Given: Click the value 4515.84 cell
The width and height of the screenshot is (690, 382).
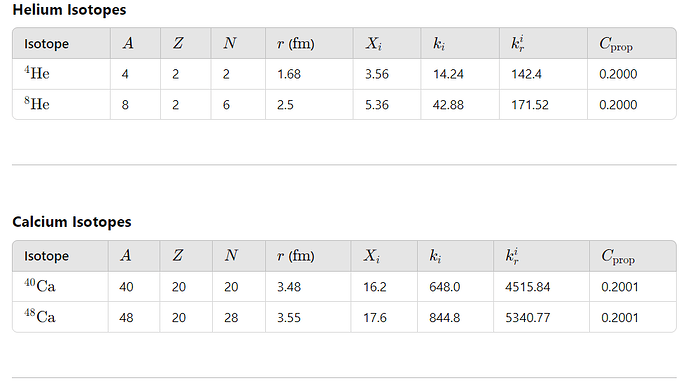Looking at the screenshot, I should (541, 286).
